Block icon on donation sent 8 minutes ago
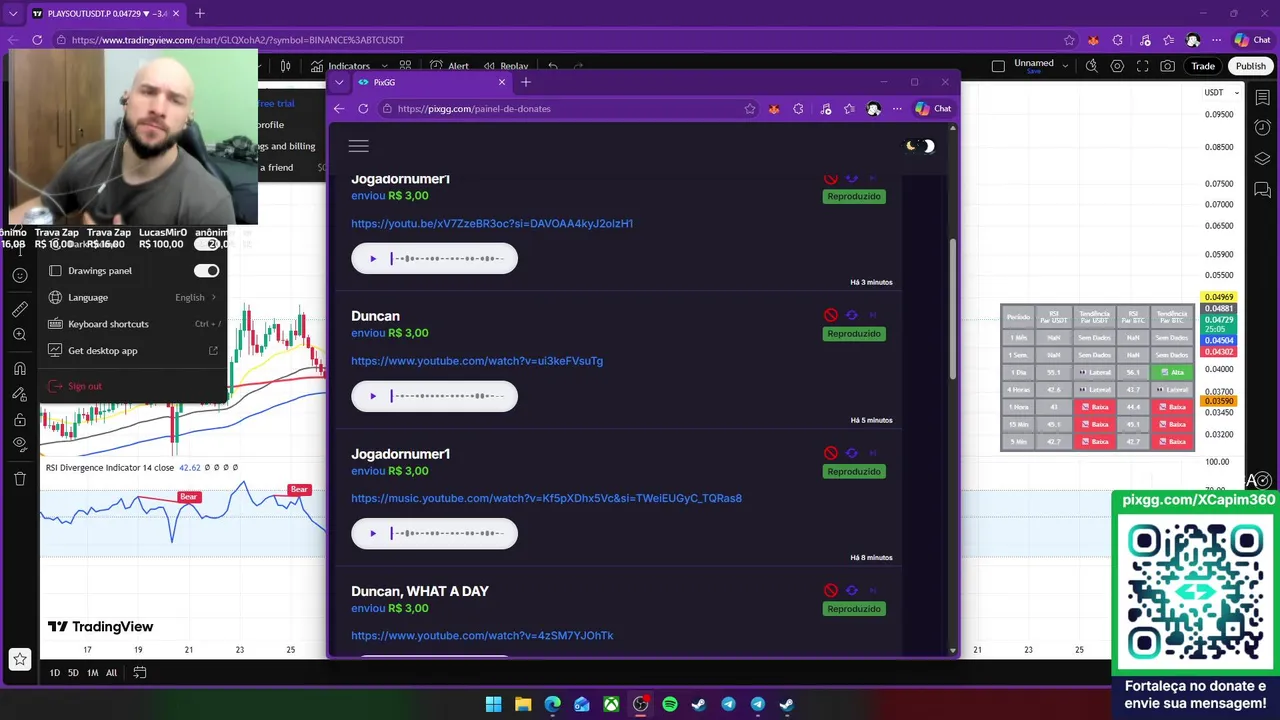The height and width of the screenshot is (720, 1280). click(831, 453)
